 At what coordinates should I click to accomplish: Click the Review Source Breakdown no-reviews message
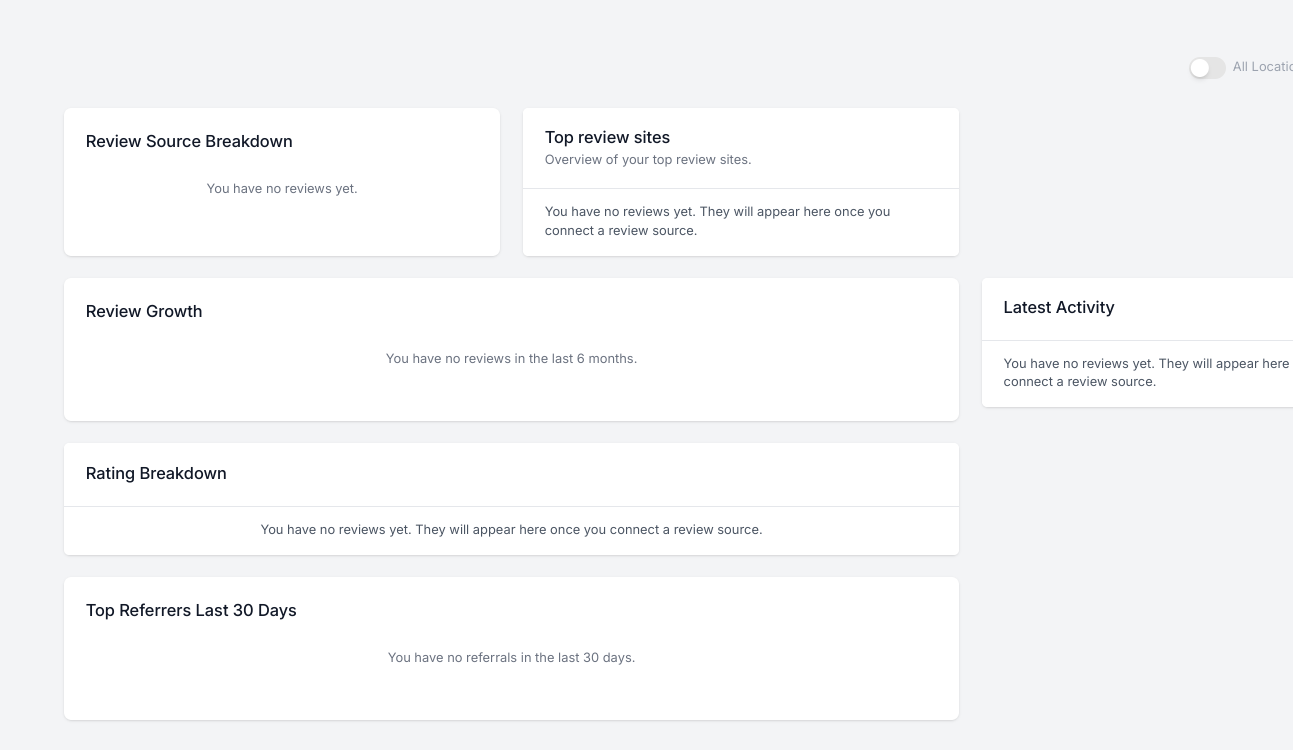282,188
